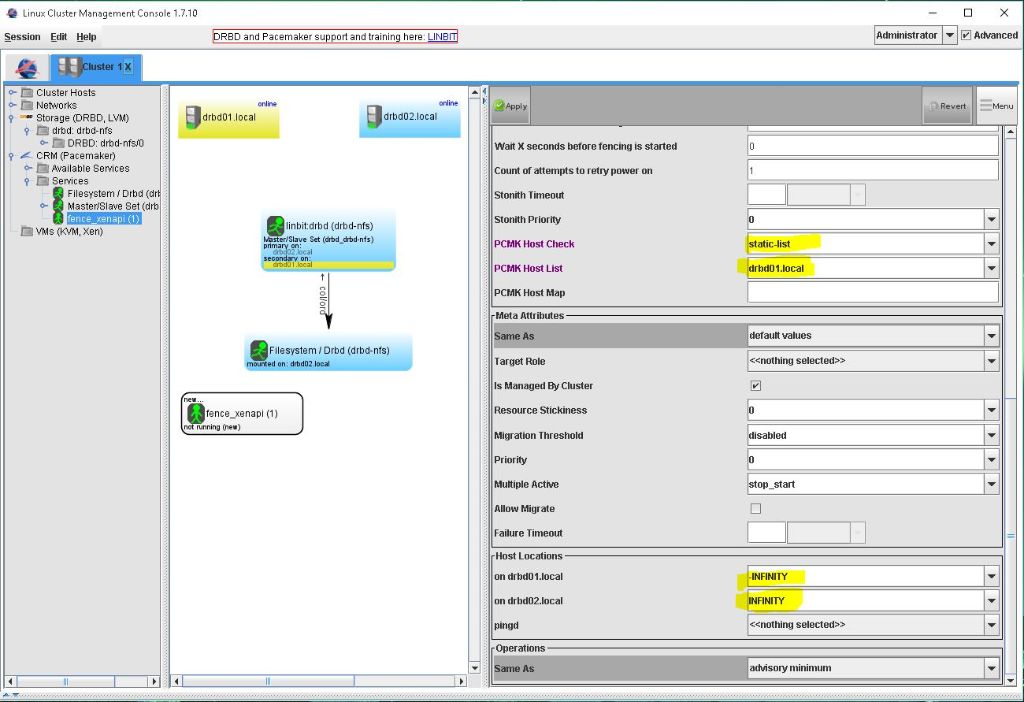The image size is (1024, 702).
Task: Open the LINBIT support link
Action: pos(442,37)
